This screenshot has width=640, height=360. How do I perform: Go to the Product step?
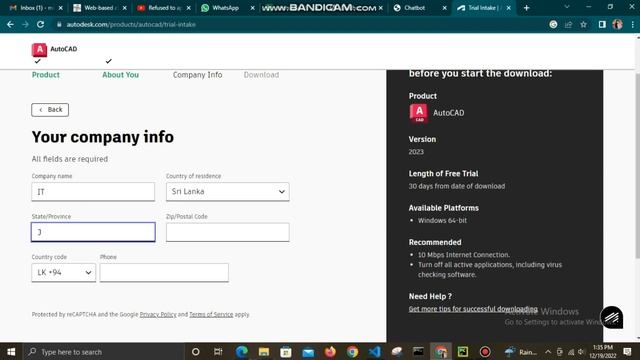[x=46, y=75]
